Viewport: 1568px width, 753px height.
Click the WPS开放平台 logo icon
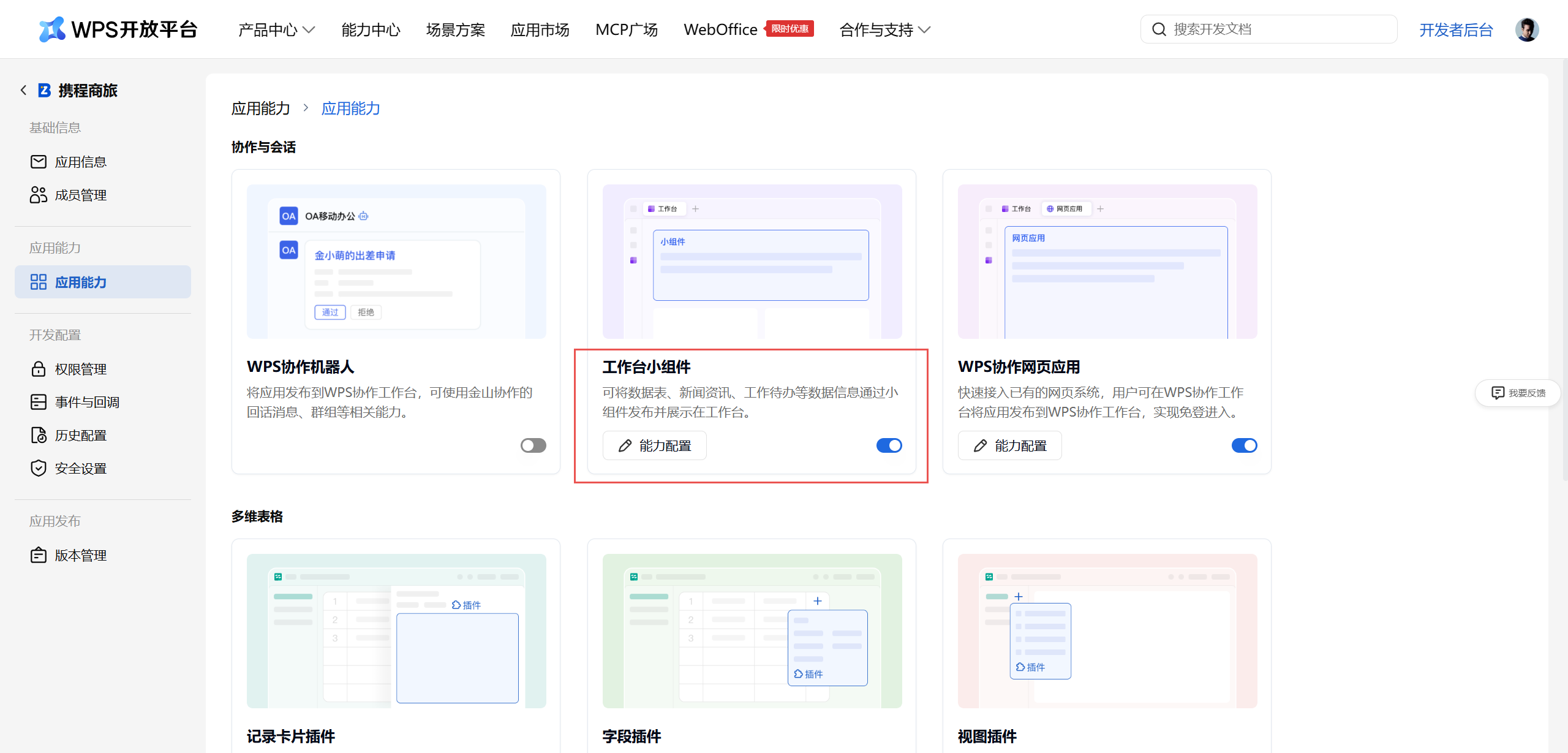point(52,29)
